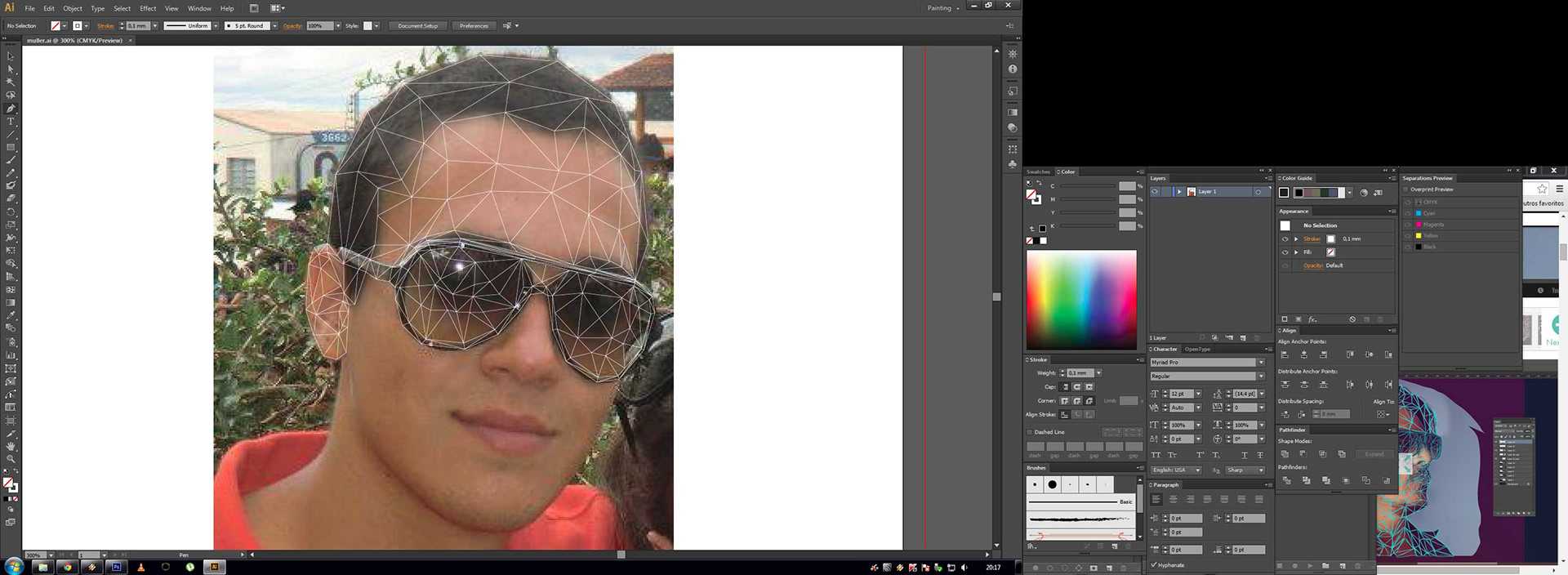Select the Pen tool in the toolbox

tap(11, 108)
